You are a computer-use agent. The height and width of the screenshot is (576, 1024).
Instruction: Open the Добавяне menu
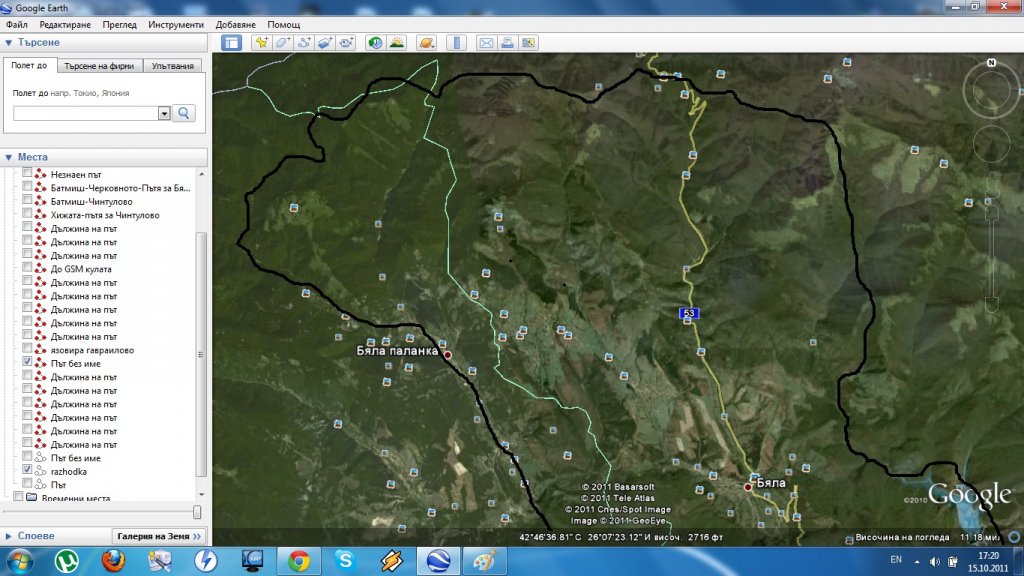[x=236, y=25]
